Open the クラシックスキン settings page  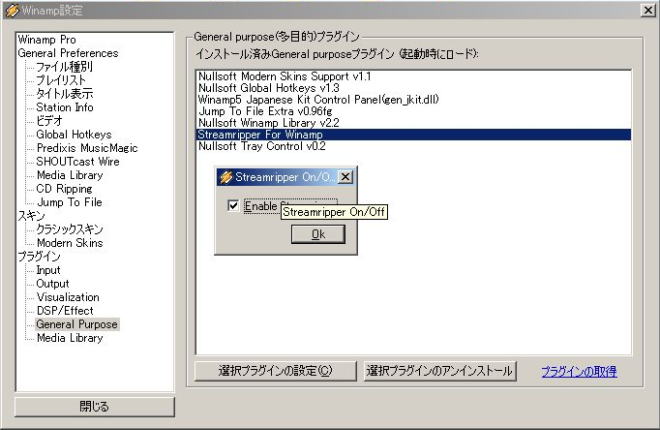pos(69,229)
